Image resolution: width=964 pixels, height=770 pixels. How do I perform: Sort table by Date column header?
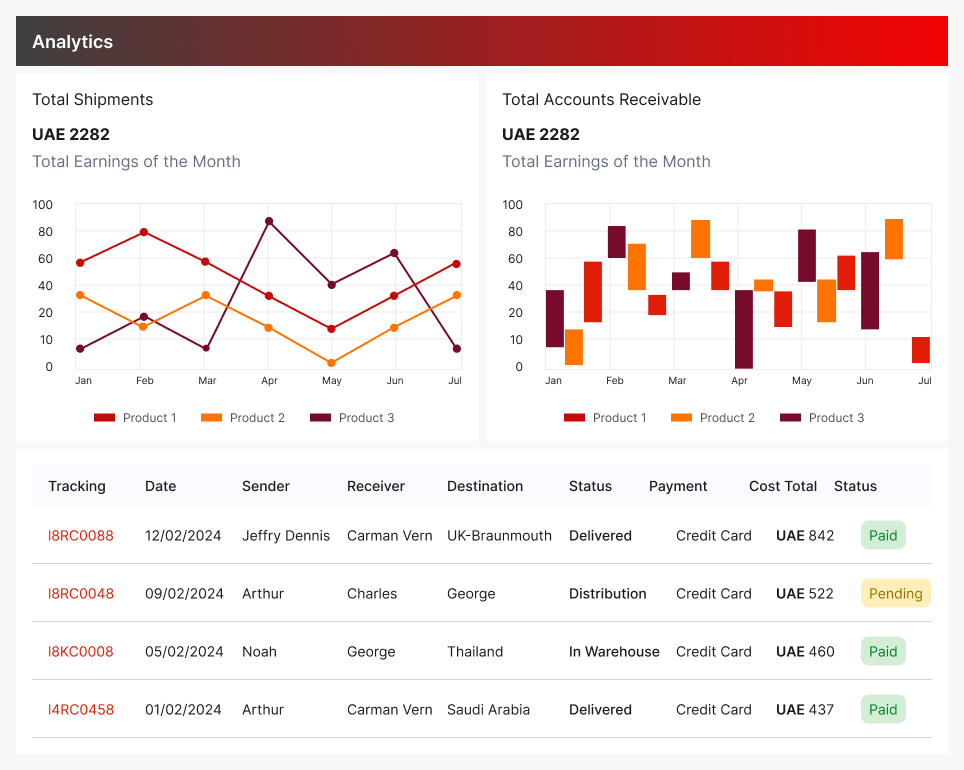pyautogui.click(x=160, y=487)
